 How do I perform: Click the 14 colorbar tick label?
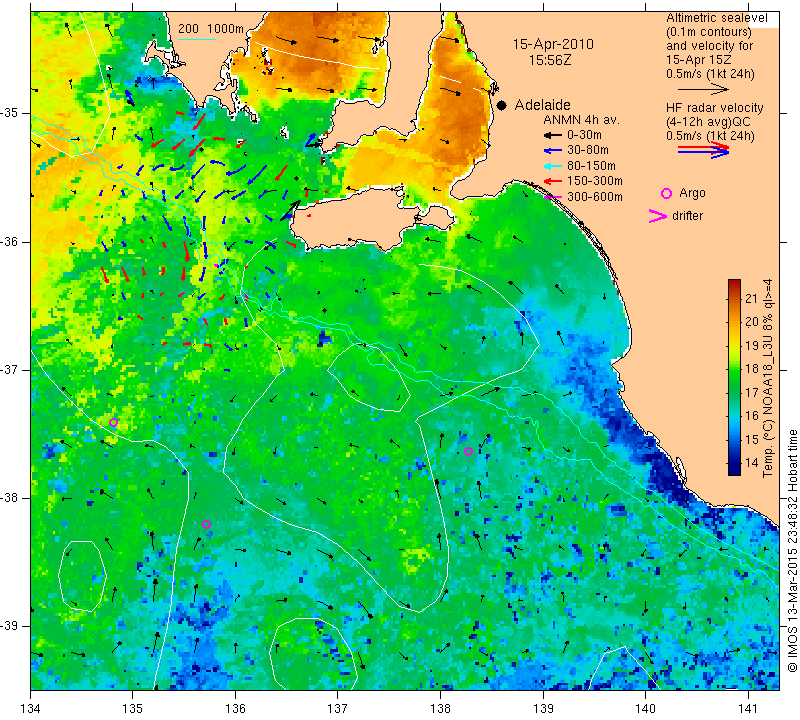pos(752,463)
